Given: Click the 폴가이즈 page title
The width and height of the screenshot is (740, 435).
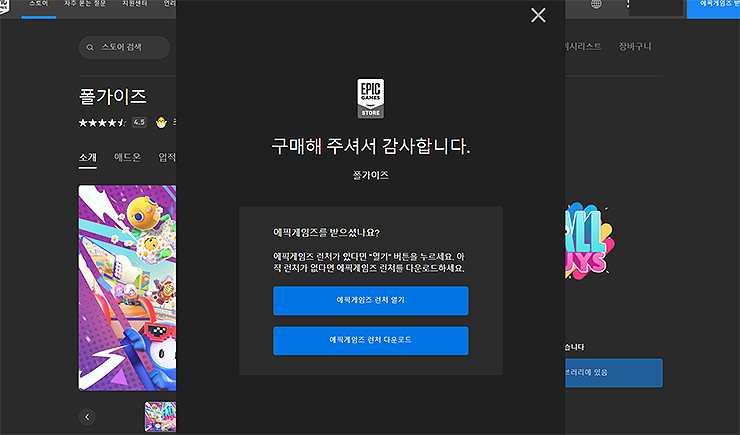Looking at the screenshot, I should (x=113, y=97).
